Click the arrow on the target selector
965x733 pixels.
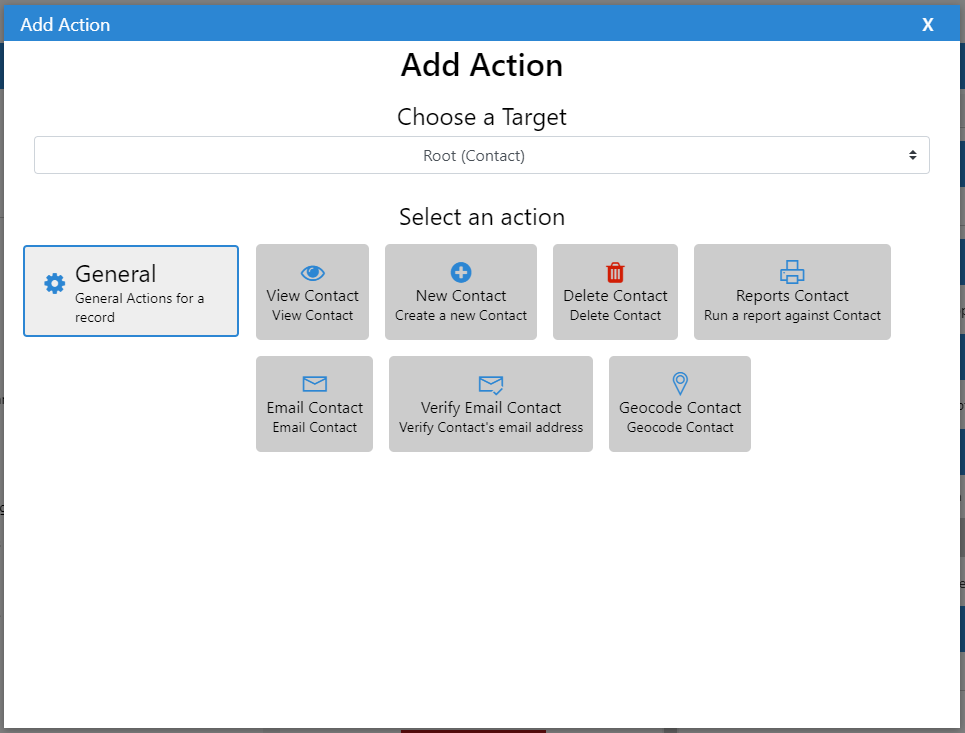(x=912, y=156)
